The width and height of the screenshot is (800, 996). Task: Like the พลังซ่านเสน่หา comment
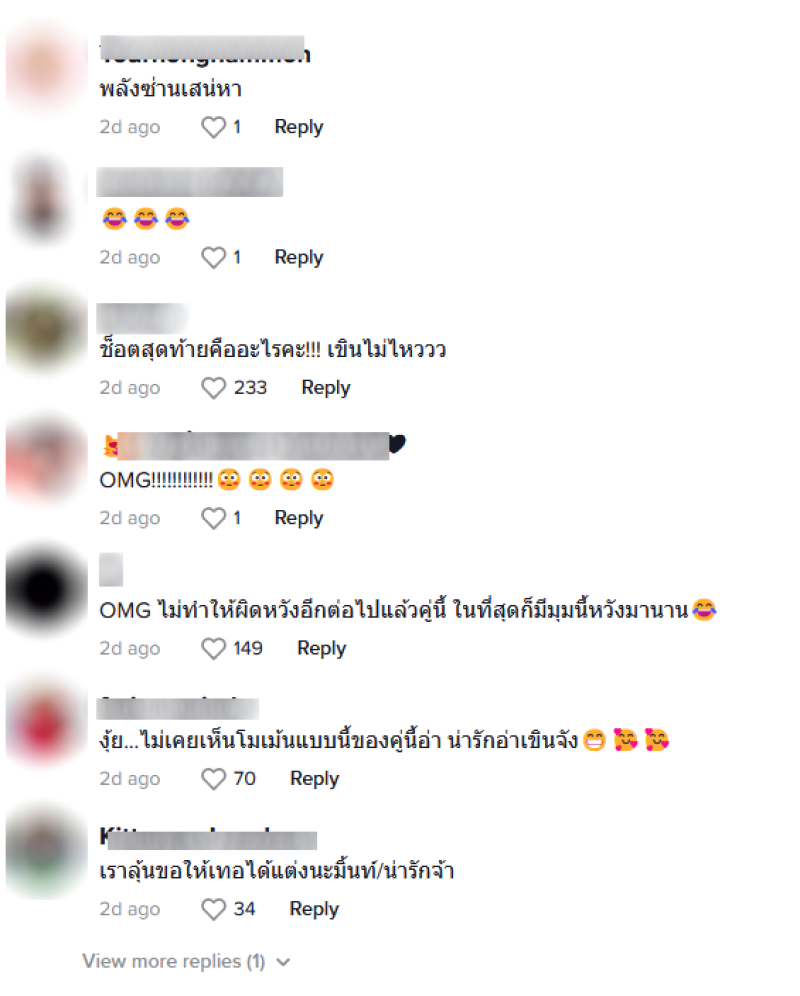click(214, 127)
